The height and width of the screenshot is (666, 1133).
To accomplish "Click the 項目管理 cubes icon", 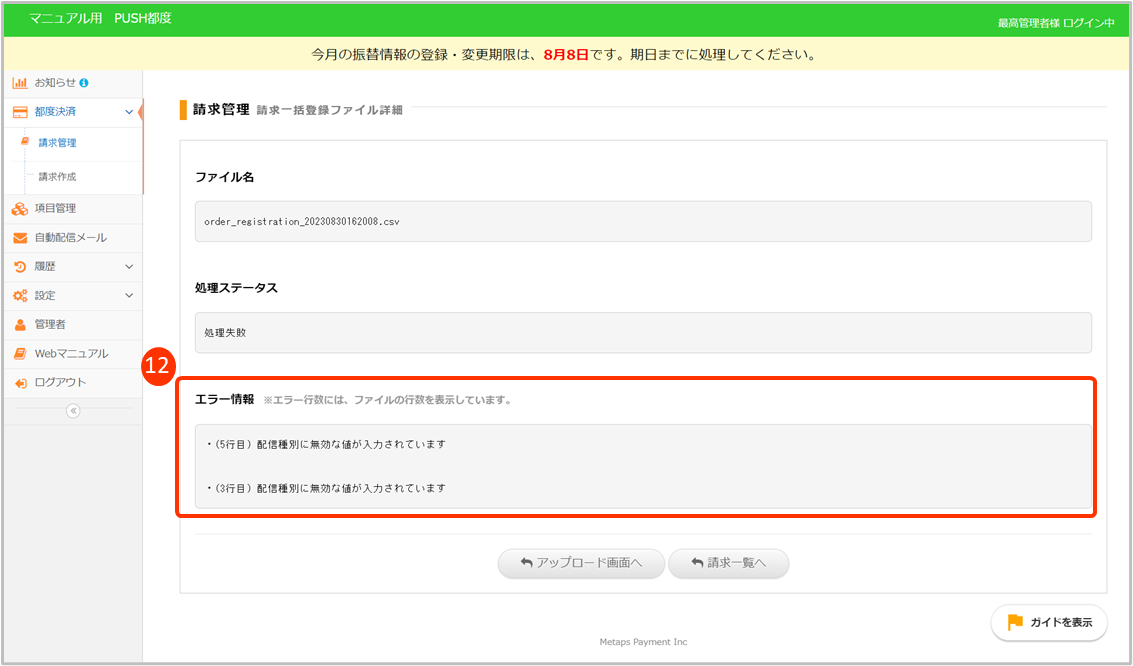I will tap(19, 209).
